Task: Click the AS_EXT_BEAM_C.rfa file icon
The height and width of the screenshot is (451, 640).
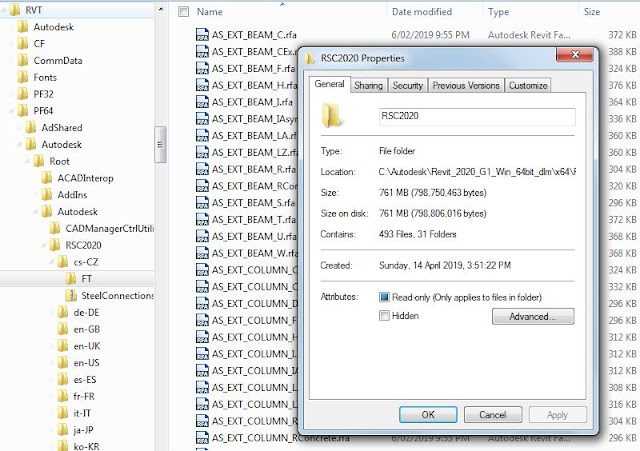Action: tap(202, 35)
